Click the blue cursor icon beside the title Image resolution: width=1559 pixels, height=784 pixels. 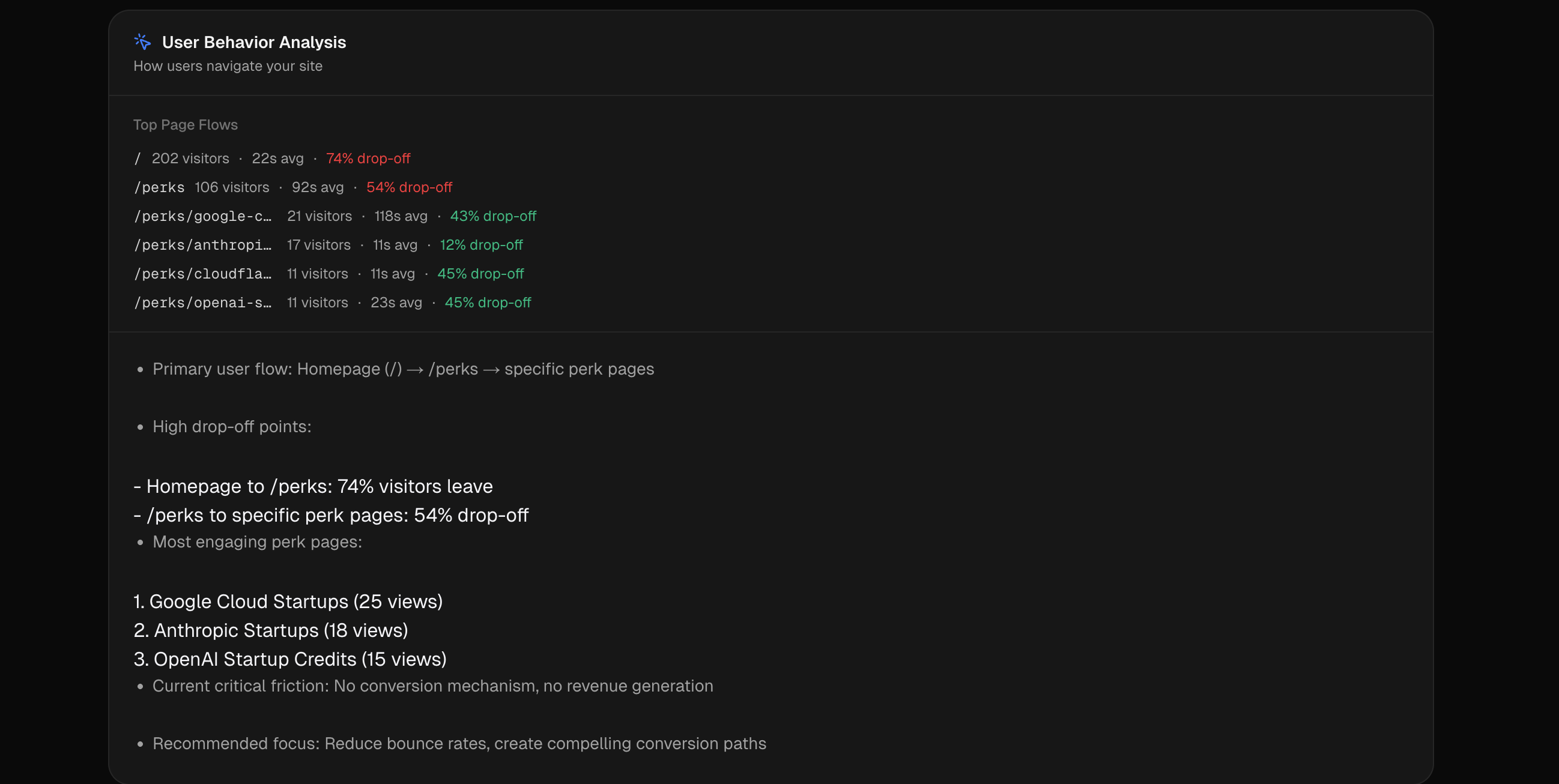(142, 41)
